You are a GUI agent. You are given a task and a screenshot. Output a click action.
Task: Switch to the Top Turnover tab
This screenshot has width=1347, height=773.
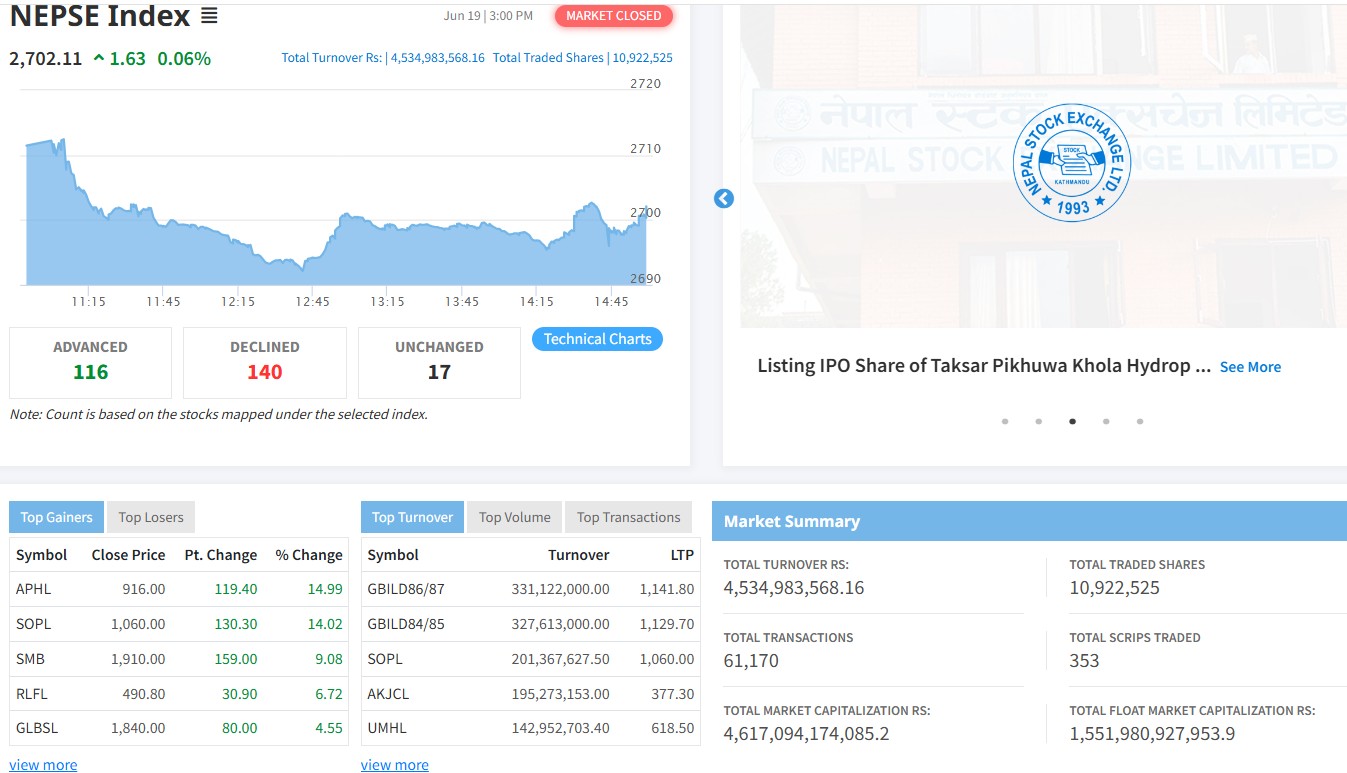point(412,517)
